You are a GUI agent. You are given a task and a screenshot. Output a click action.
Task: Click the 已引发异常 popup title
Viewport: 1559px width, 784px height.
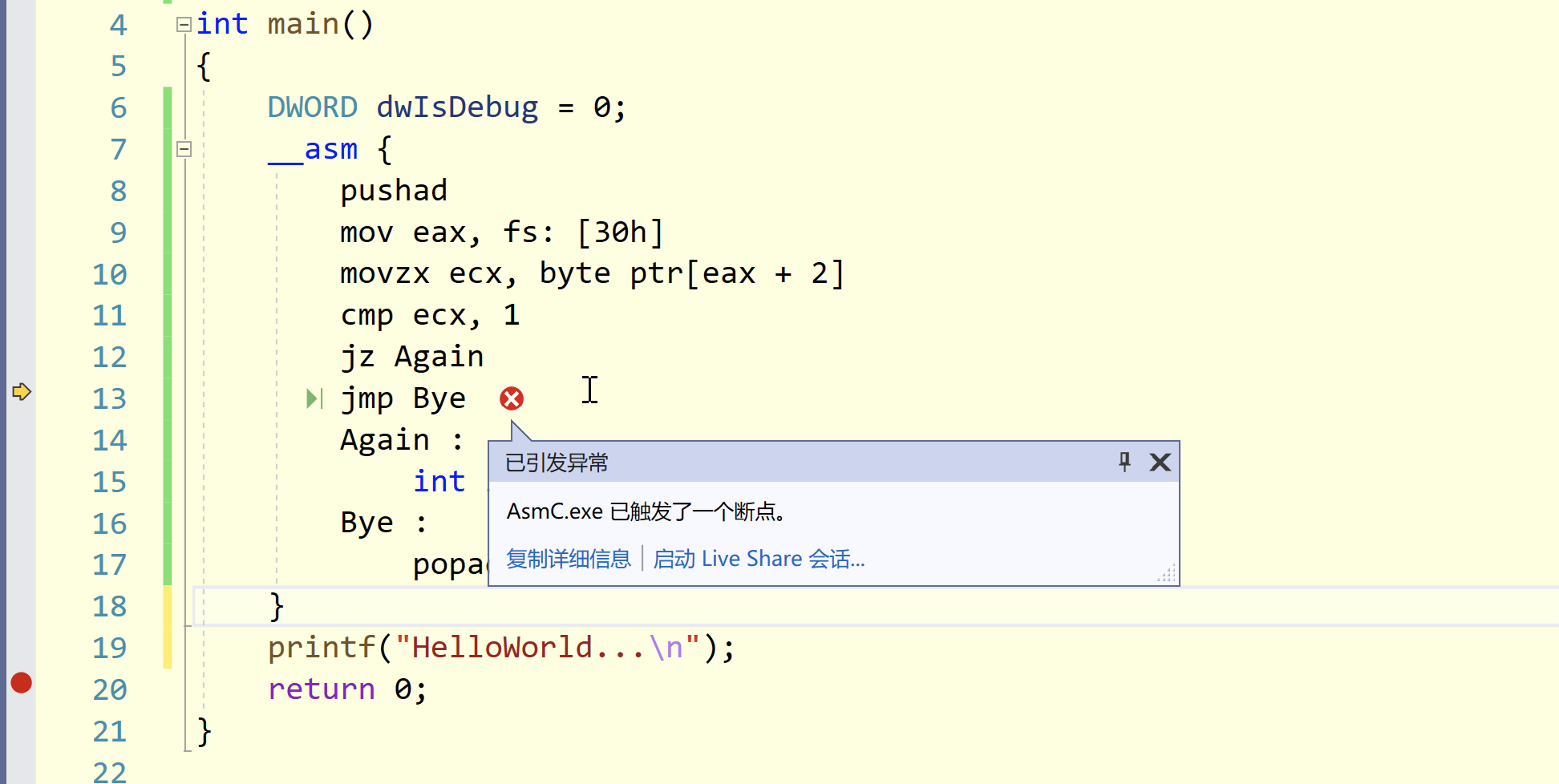coord(557,463)
